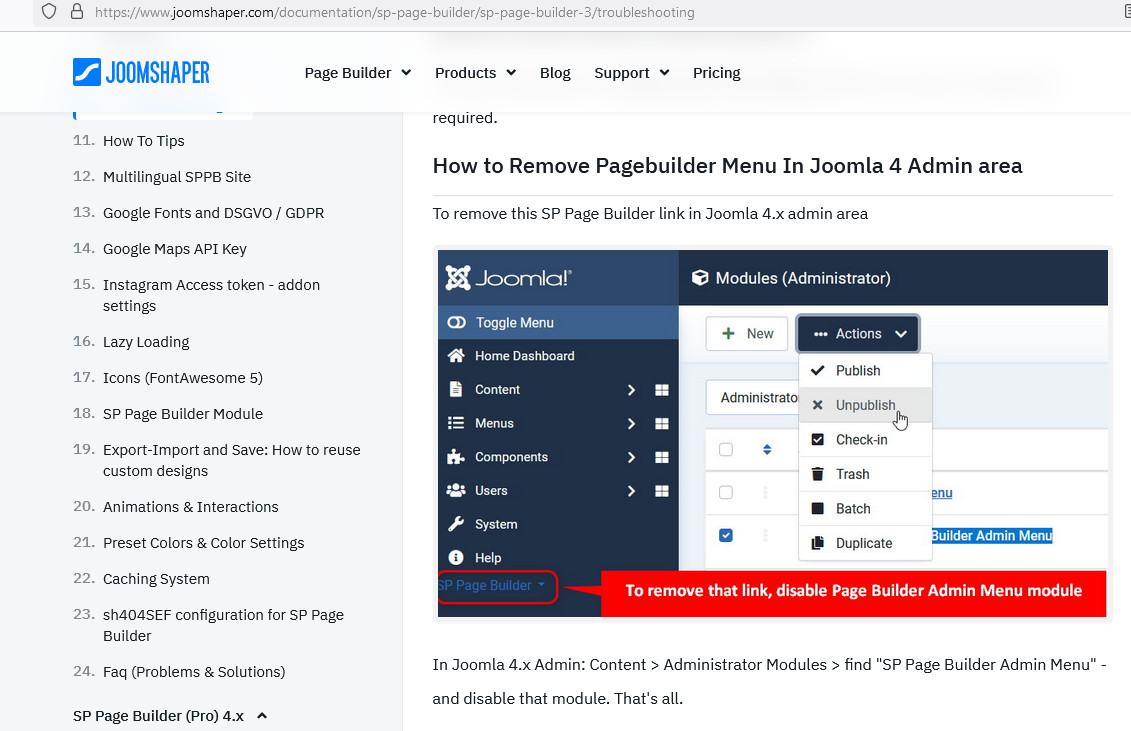The height and width of the screenshot is (731, 1131).
Task: Tick the select-all checkbox in table header
Action: point(726,449)
